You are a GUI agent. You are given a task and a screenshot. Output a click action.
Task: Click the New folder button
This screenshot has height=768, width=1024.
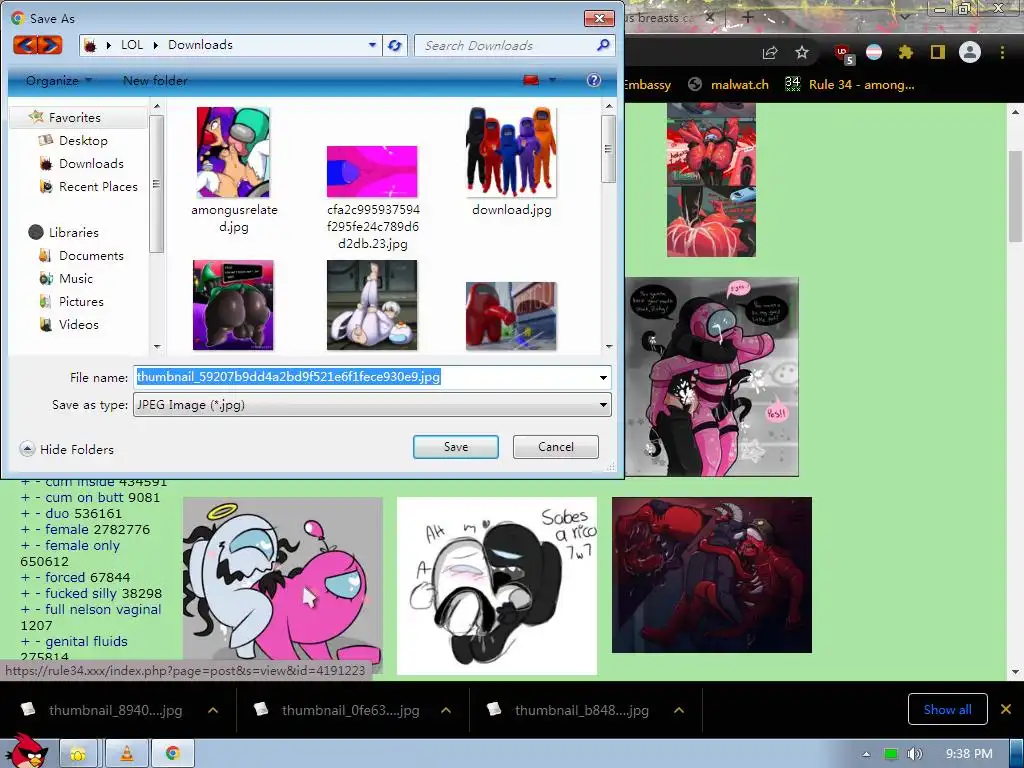click(155, 80)
